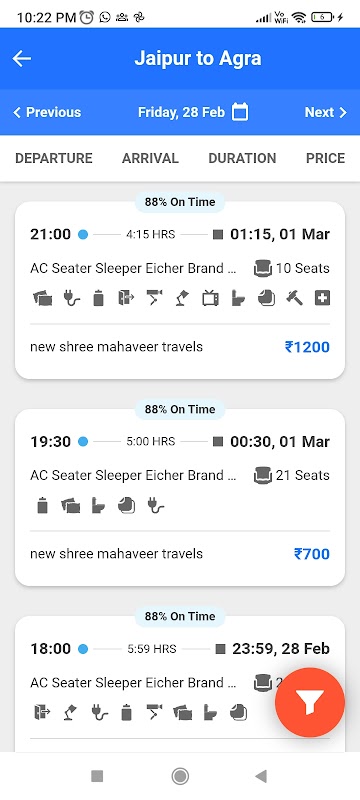Go to Previous date
The width and height of the screenshot is (360, 800).
[x=47, y=112]
